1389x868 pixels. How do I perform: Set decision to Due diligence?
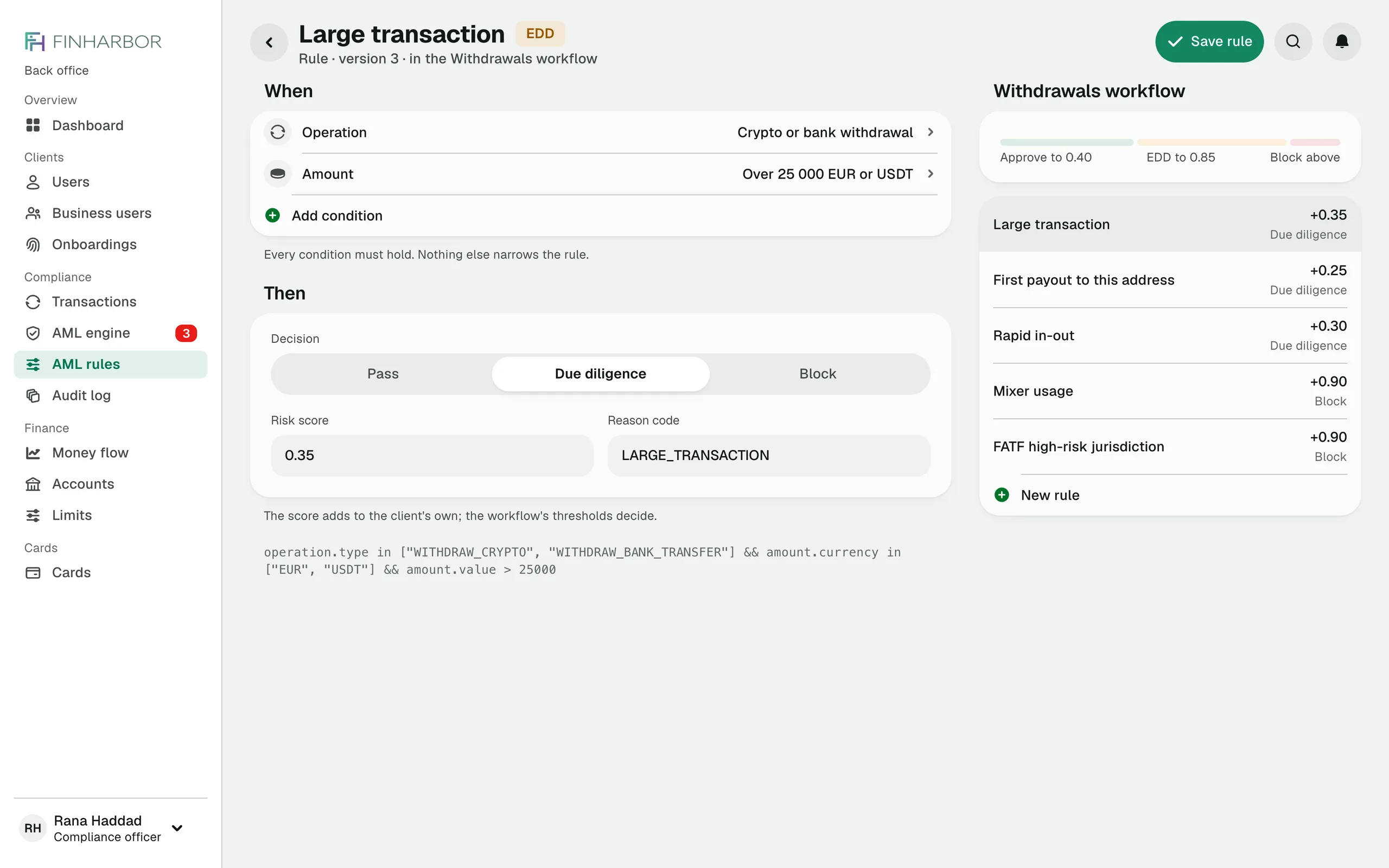coord(601,374)
